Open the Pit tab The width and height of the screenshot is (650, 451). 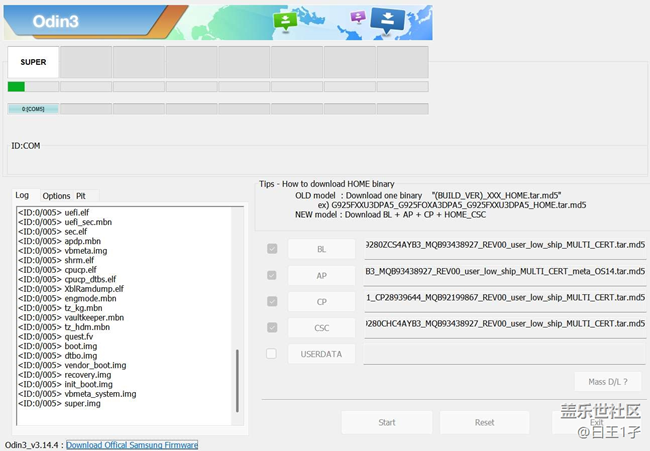(81, 196)
